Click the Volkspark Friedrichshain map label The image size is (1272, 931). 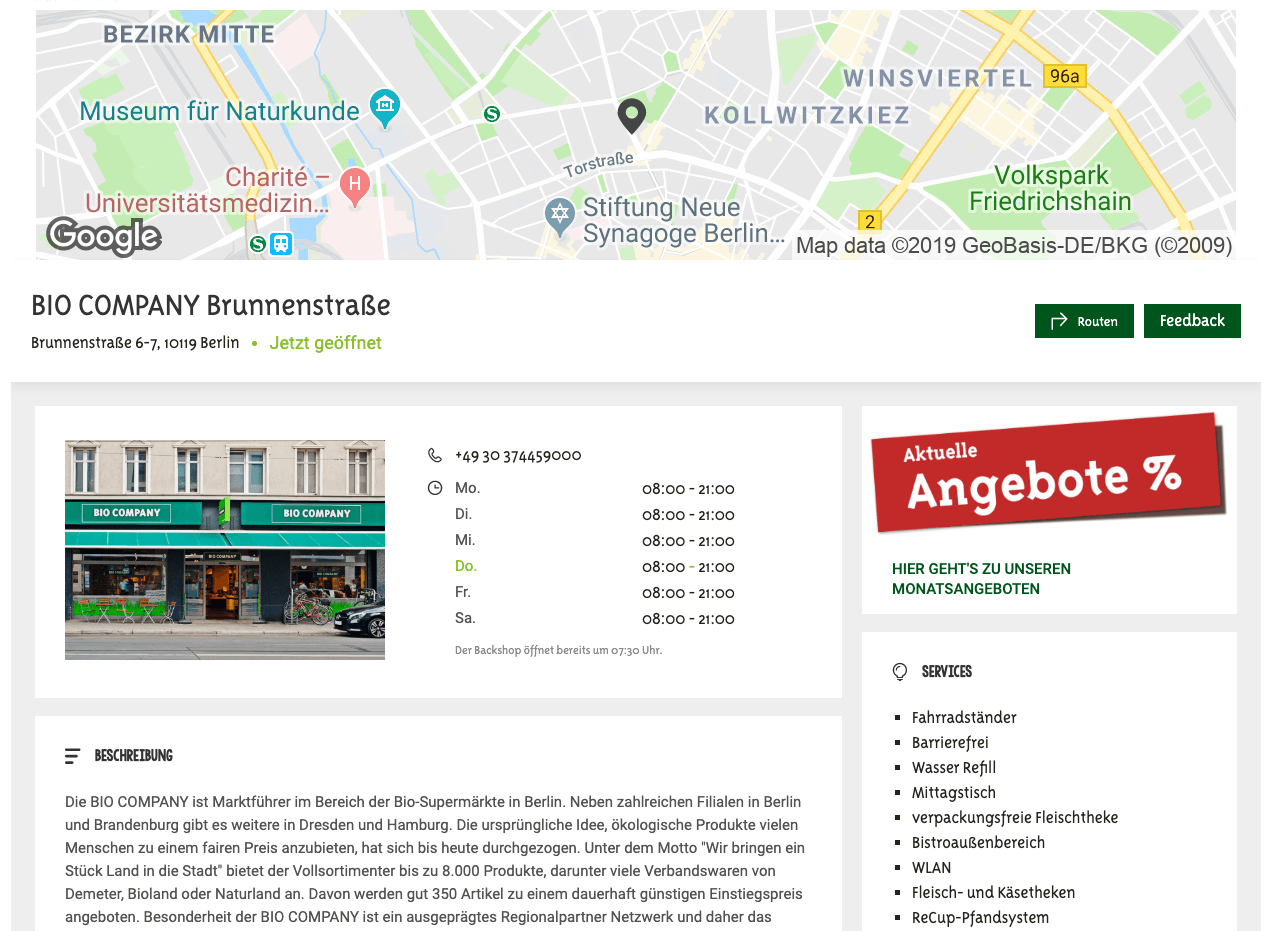(1050, 188)
